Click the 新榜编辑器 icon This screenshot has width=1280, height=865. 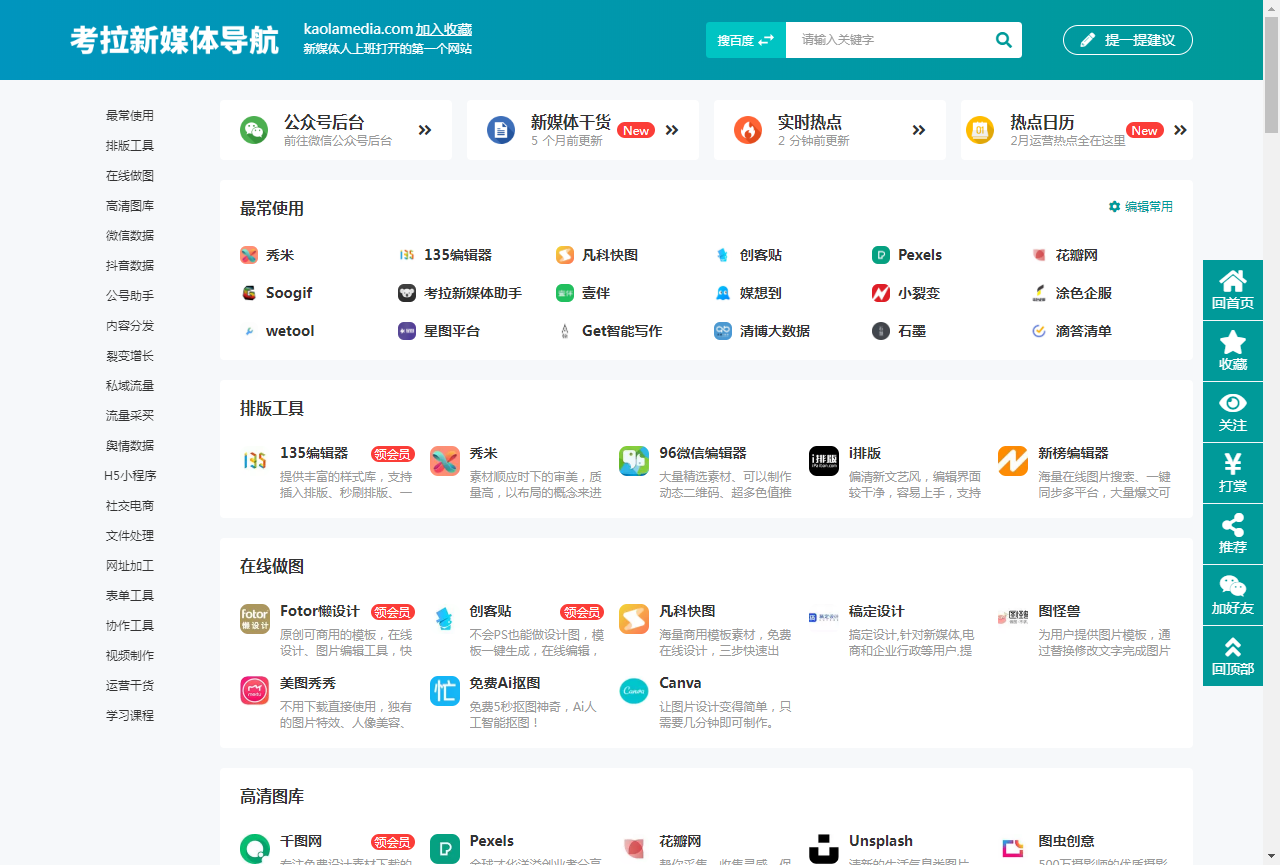[1013, 461]
